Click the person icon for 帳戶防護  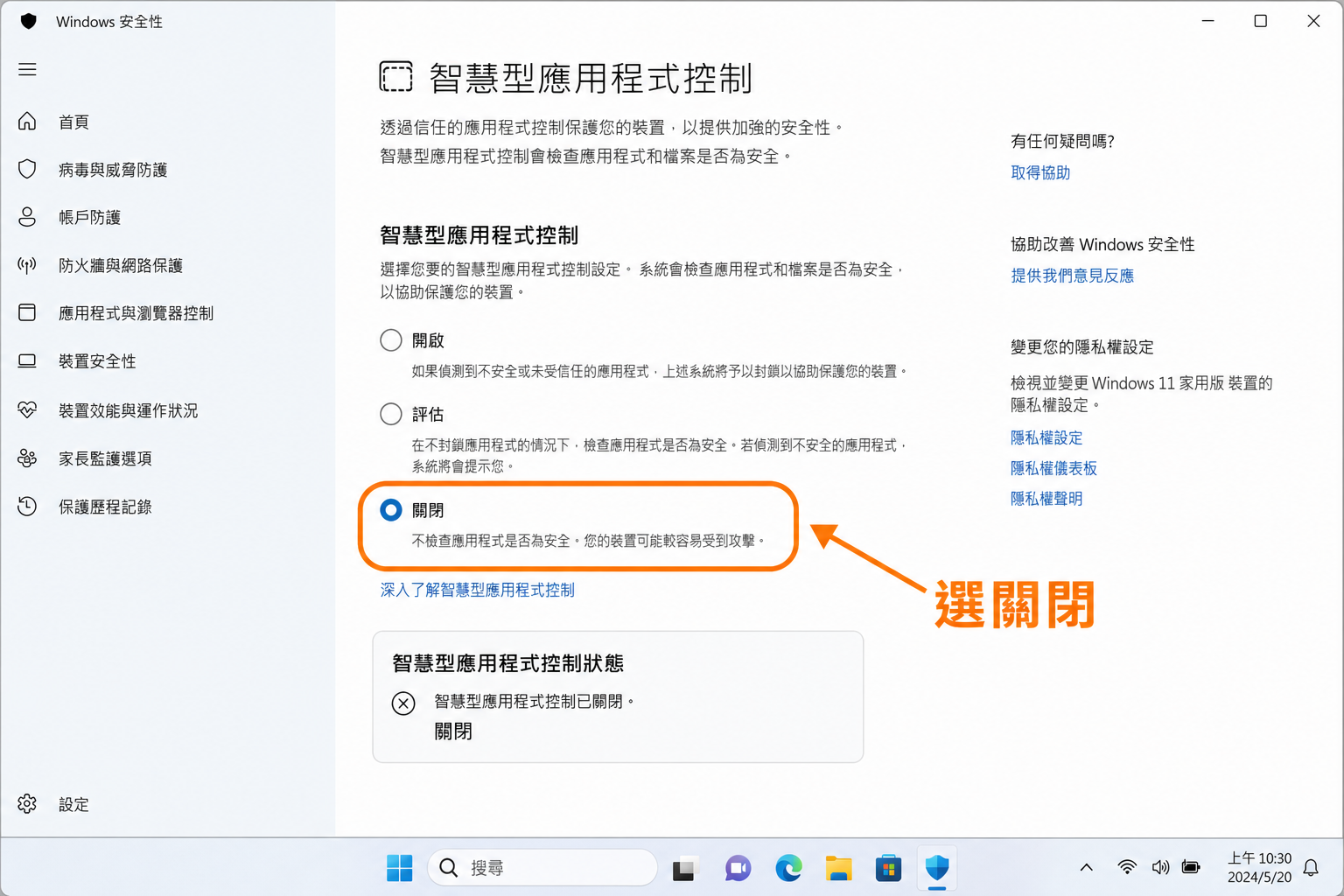tap(27, 217)
